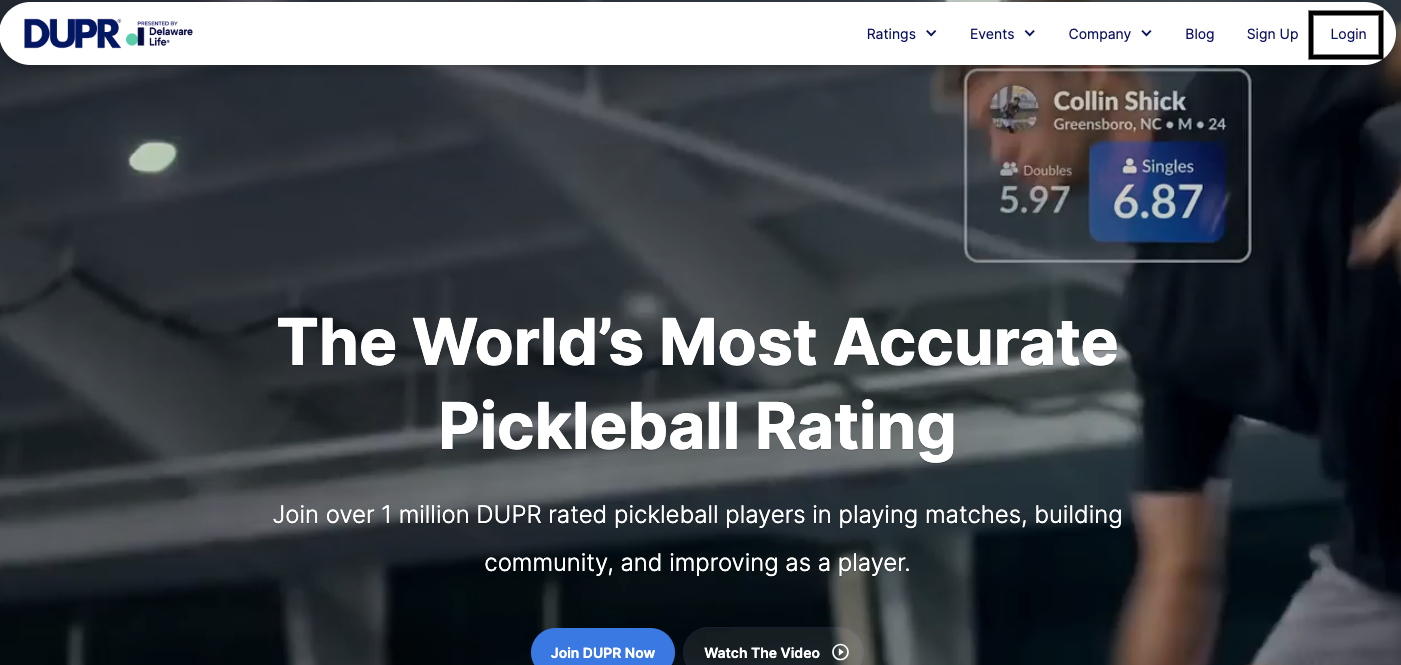Expand the Ratings dropdown chevron

click(931, 33)
